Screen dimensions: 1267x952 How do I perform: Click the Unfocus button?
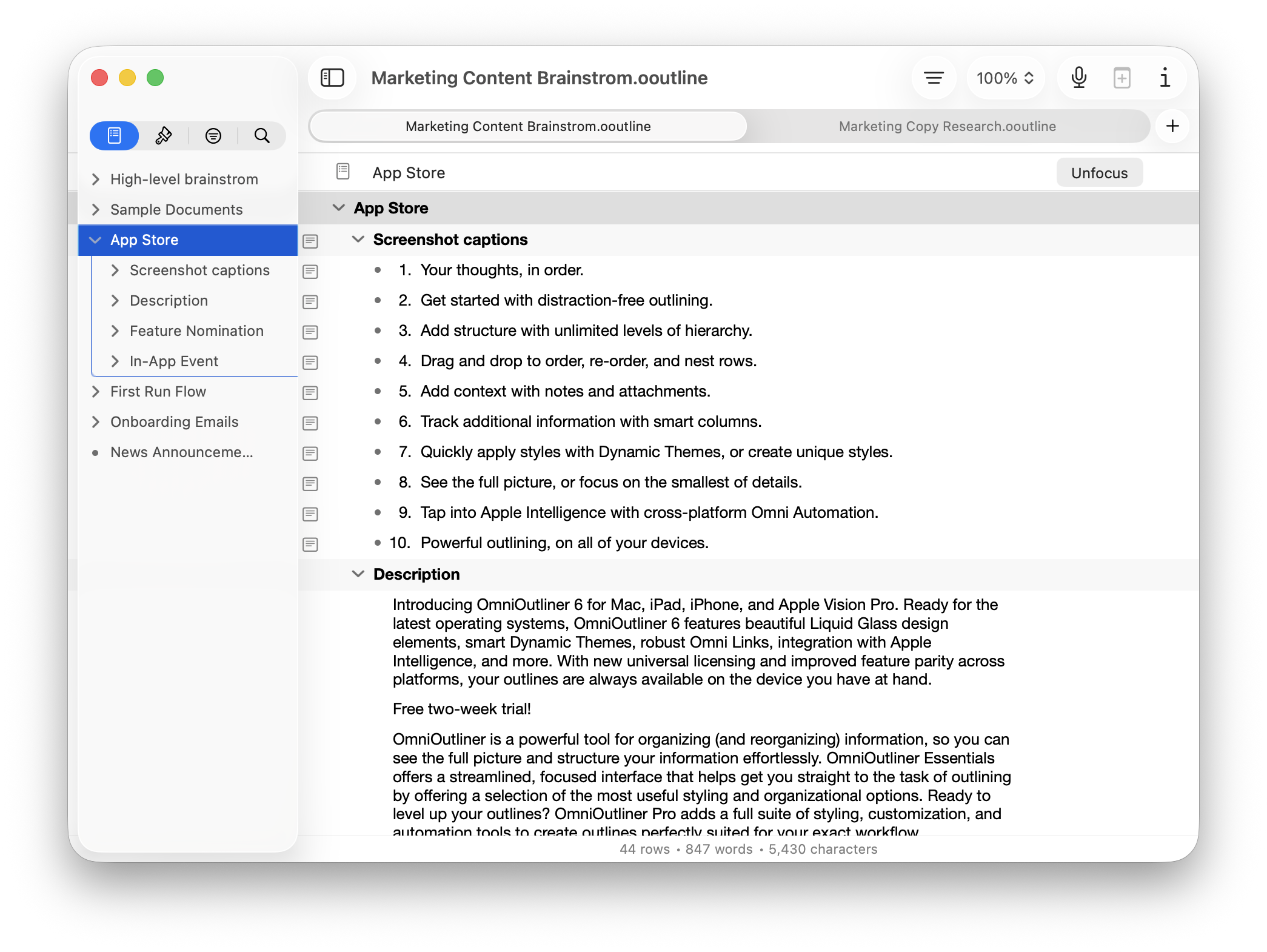tap(1099, 173)
